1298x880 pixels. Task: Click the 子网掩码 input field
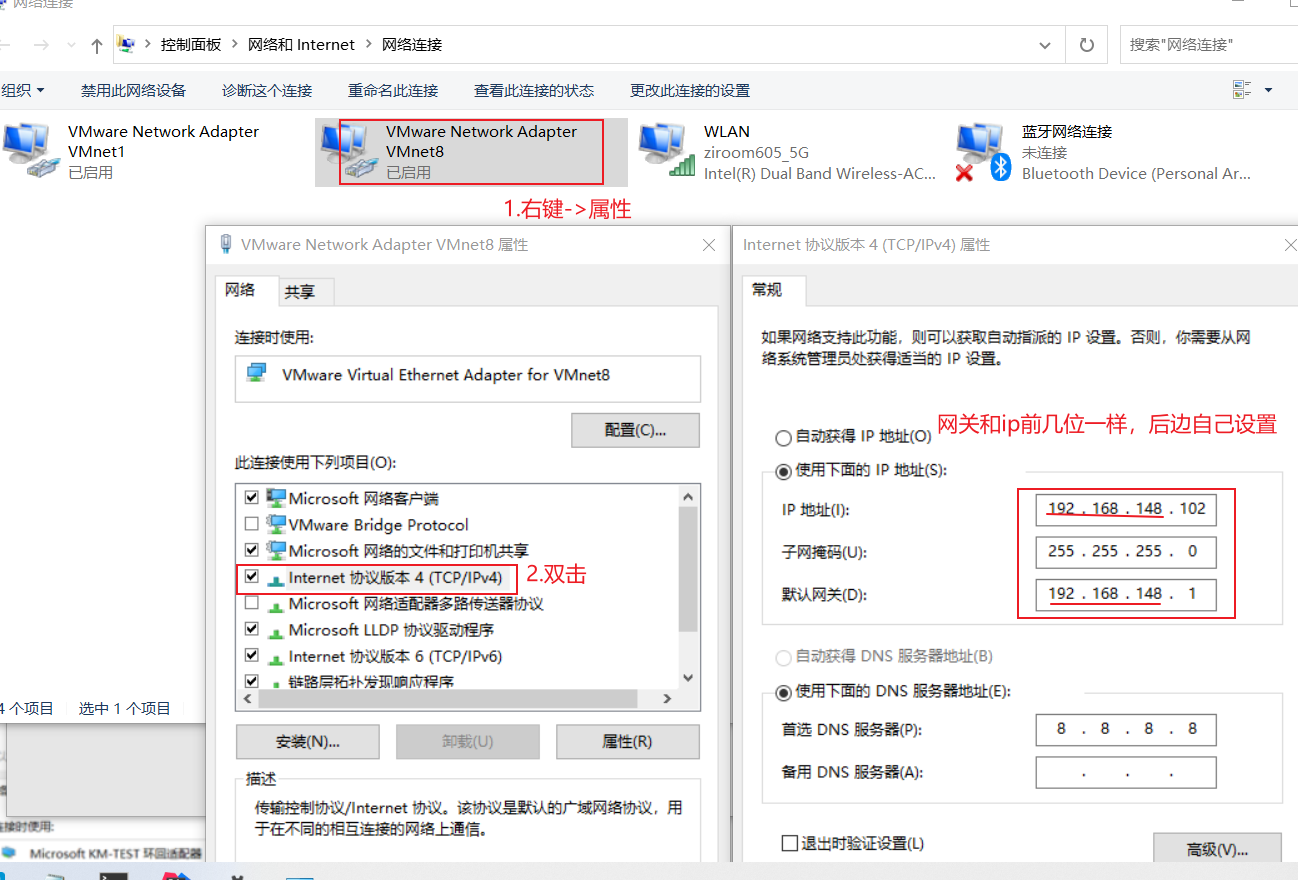click(1126, 552)
